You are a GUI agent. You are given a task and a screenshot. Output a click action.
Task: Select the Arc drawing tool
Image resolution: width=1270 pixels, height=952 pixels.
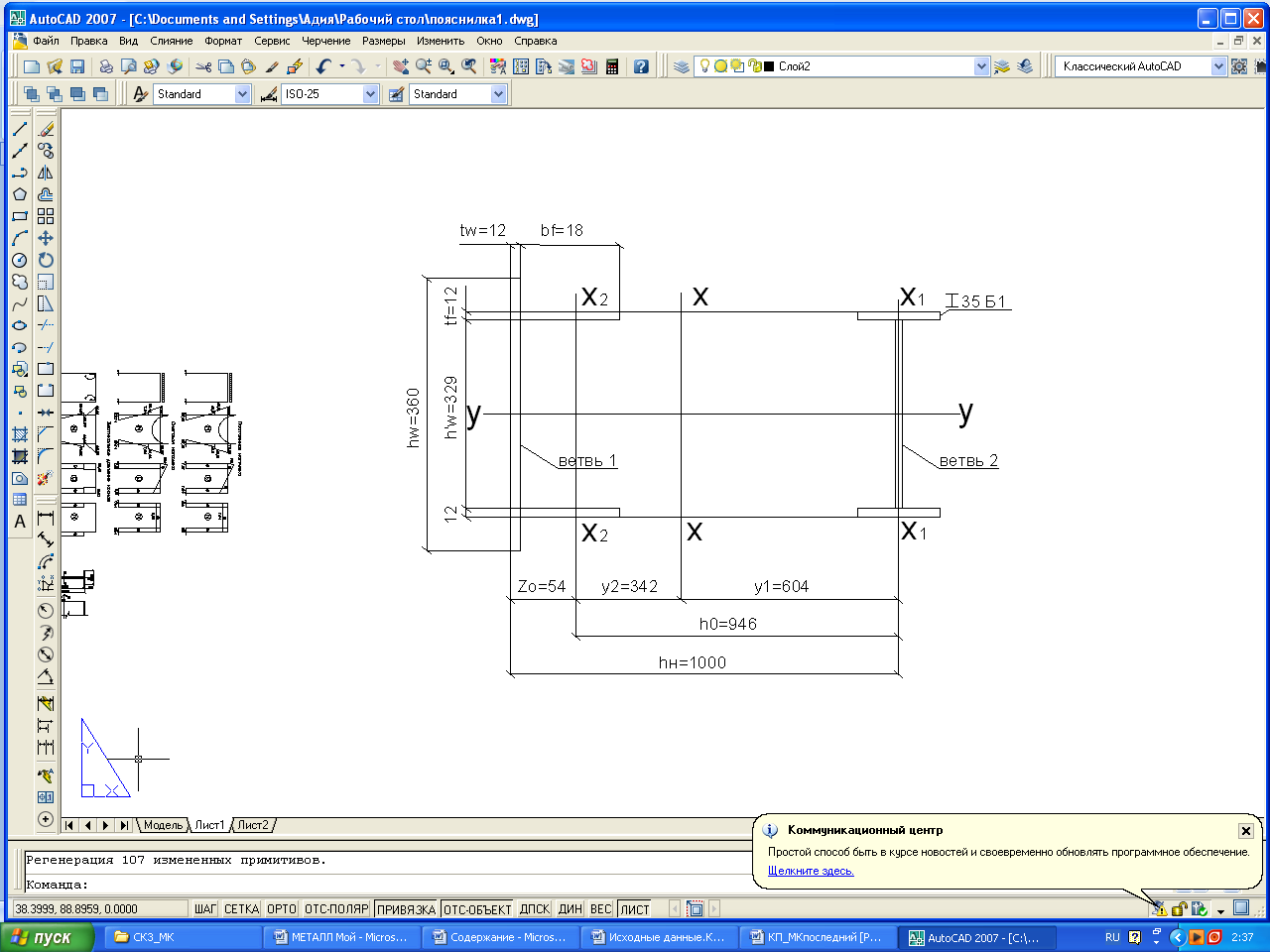click(19, 238)
